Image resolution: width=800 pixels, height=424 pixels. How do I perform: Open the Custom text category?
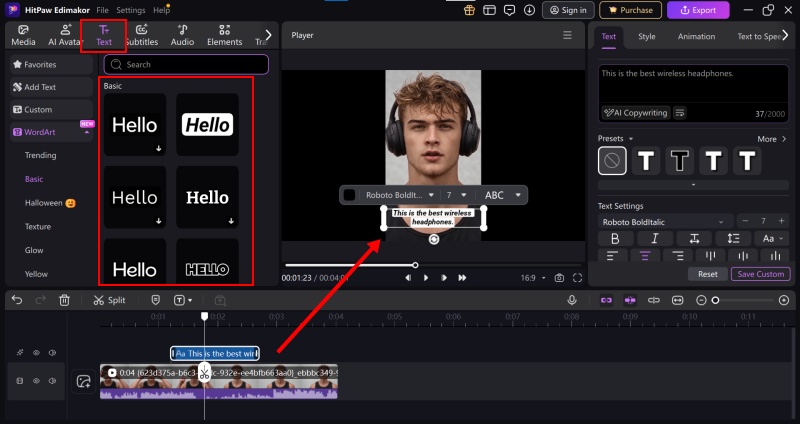click(51, 109)
